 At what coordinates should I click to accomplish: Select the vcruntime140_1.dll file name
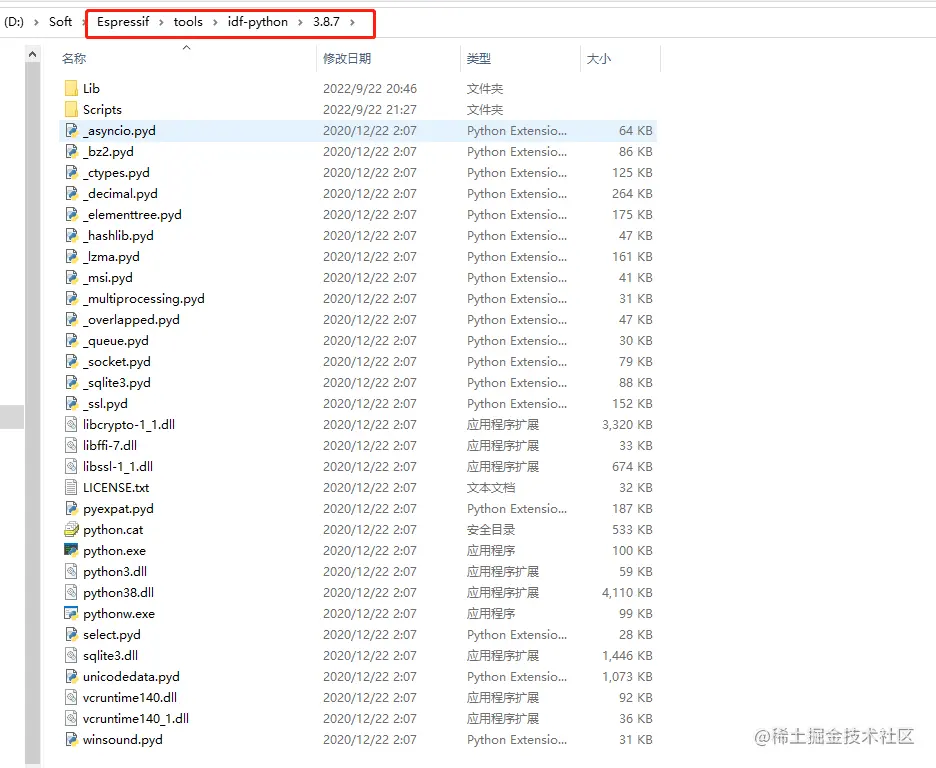136,718
